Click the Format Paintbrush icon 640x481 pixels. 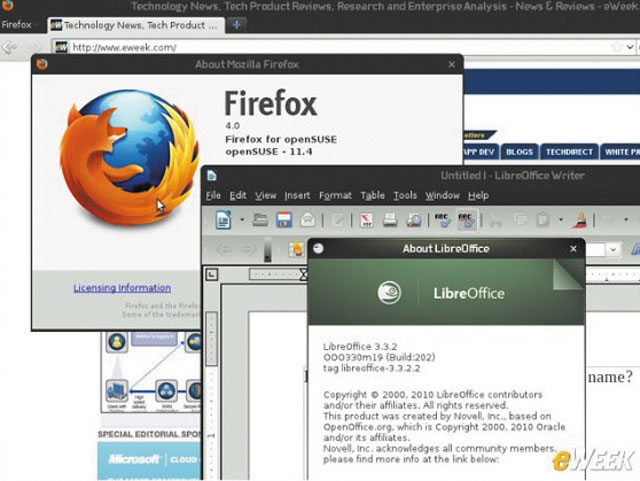579,220
